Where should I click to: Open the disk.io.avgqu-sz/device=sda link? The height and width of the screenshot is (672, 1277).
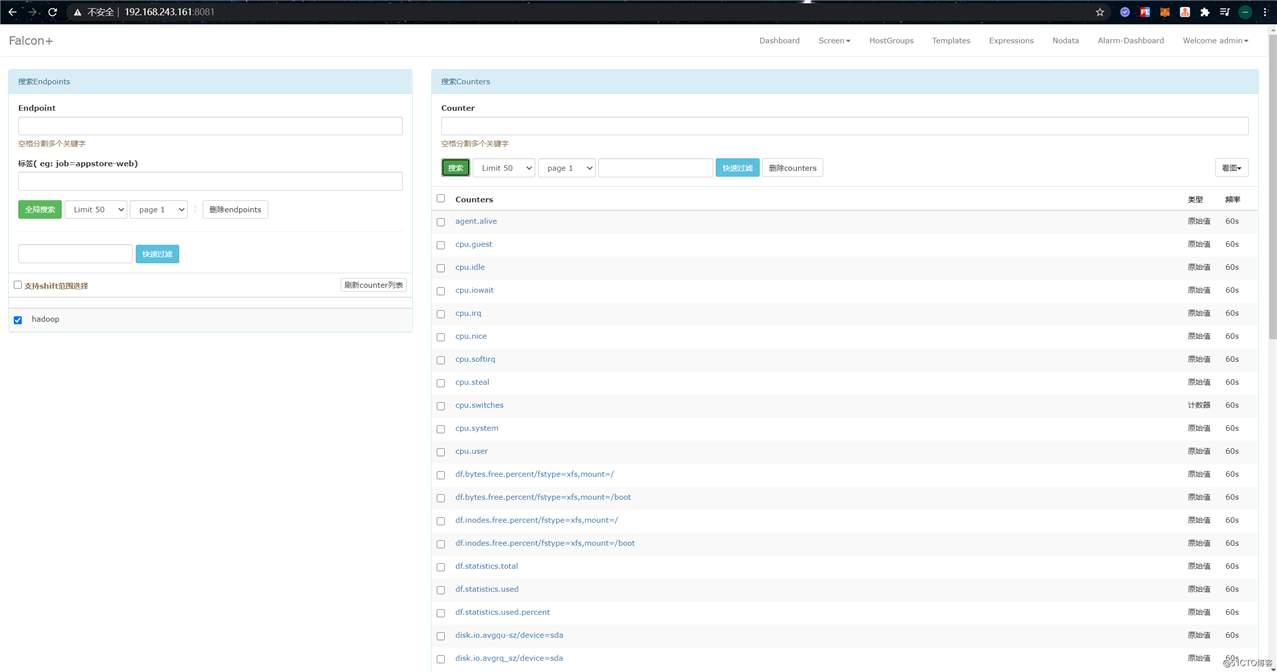[509, 635]
